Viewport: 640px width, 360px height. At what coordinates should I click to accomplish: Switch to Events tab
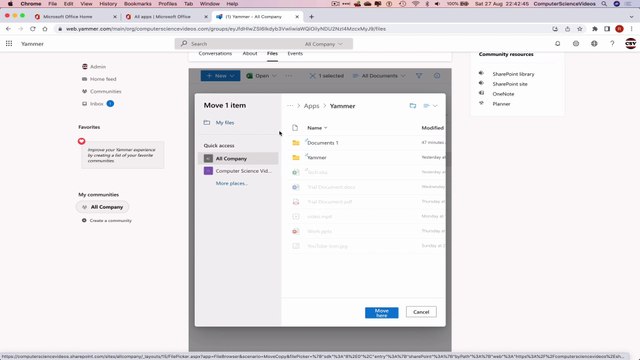[295, 53]
